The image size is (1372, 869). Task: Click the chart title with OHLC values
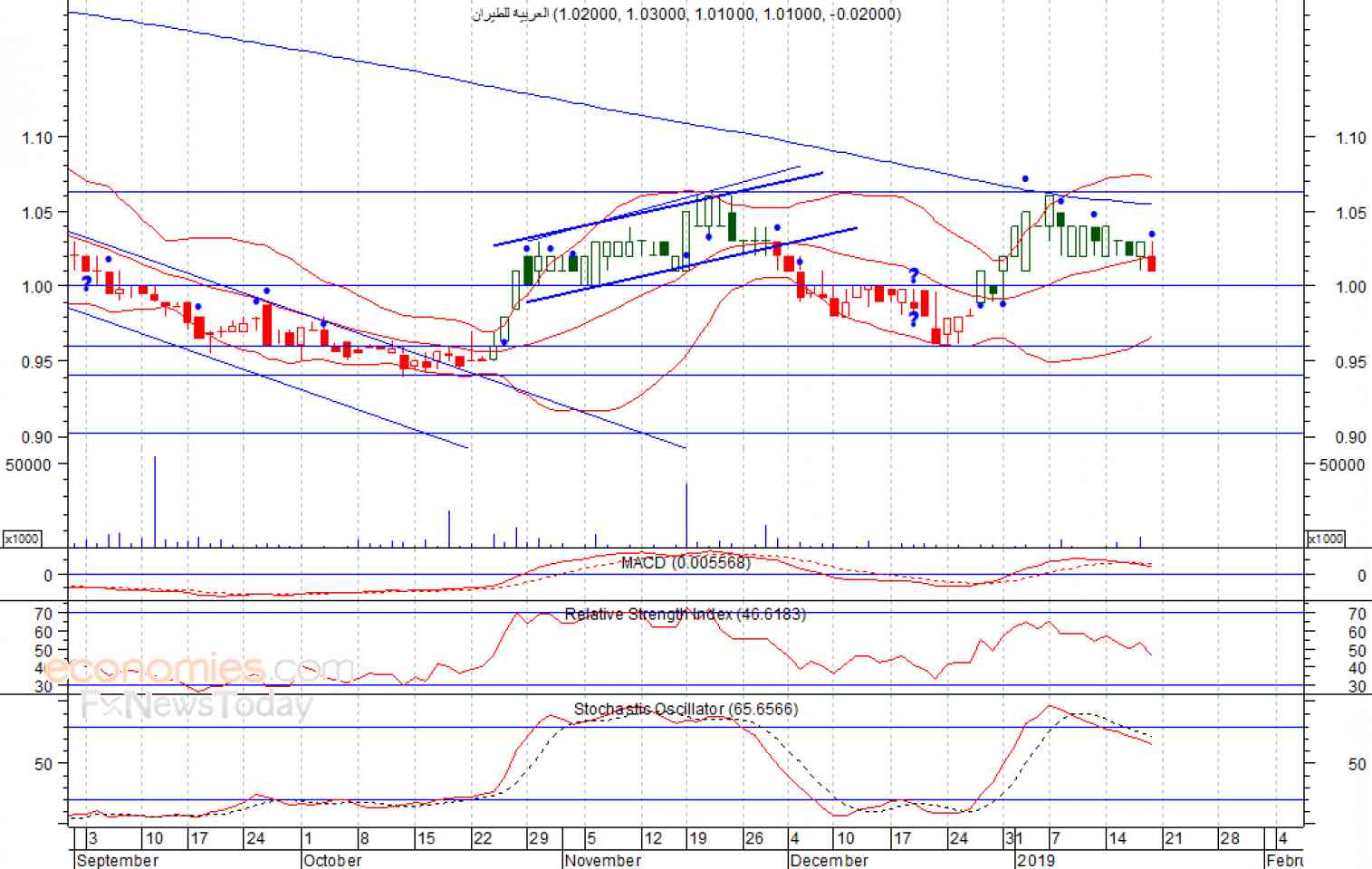(686, 14)
